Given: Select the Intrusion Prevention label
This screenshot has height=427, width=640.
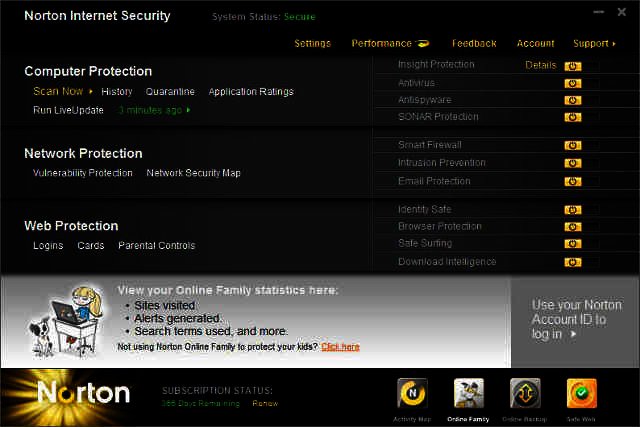Looking at the screenshot, I should pyautogui.click(x=442, y=163).
